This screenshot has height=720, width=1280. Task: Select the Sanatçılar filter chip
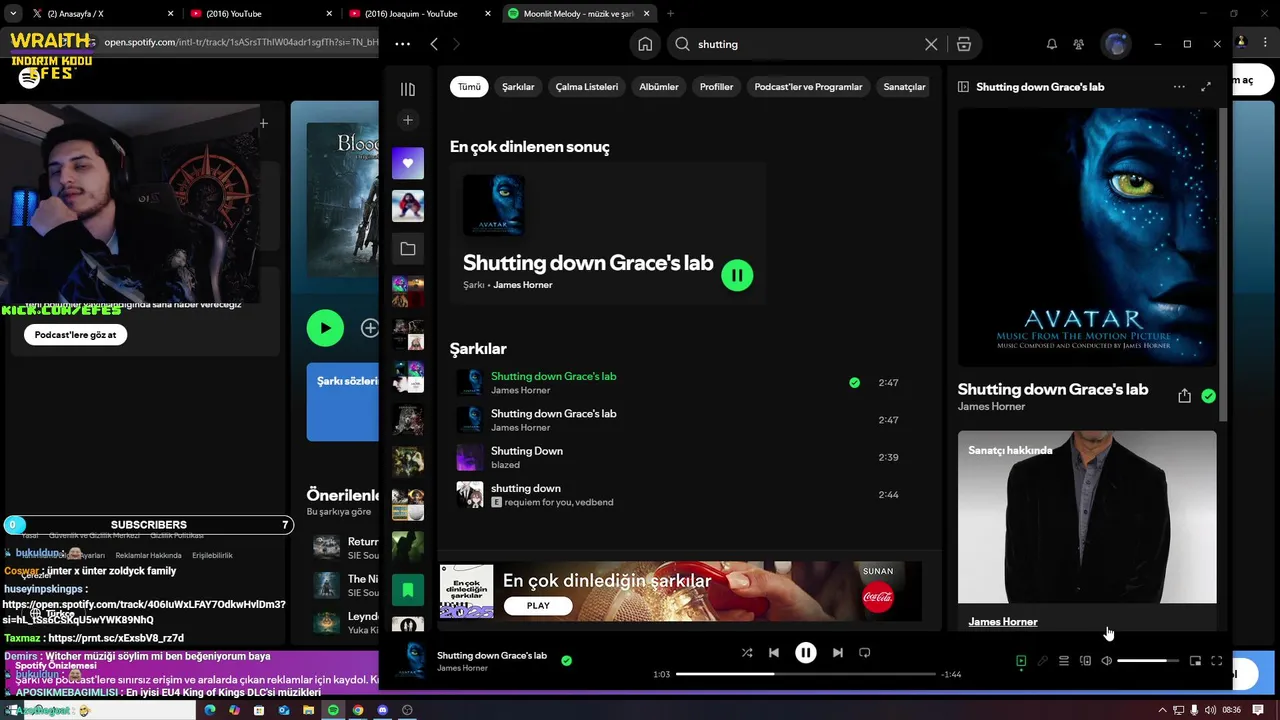coord(904,87)
